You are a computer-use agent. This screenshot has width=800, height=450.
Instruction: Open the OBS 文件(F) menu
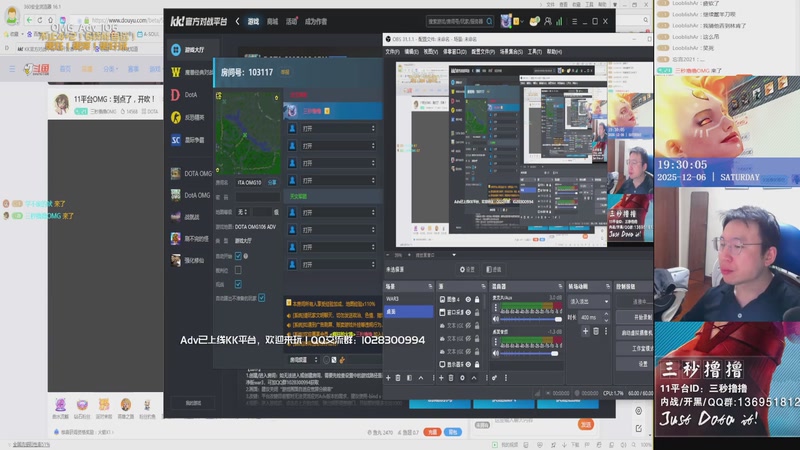(392, 52)
